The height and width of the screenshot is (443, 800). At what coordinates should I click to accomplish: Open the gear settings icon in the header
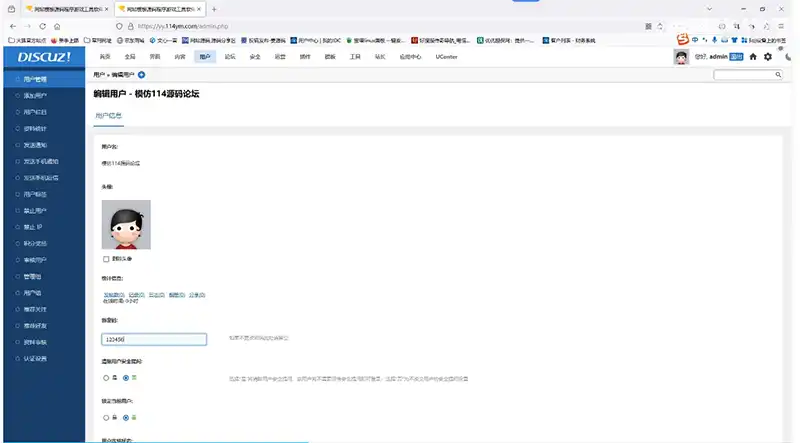point(768,57)
